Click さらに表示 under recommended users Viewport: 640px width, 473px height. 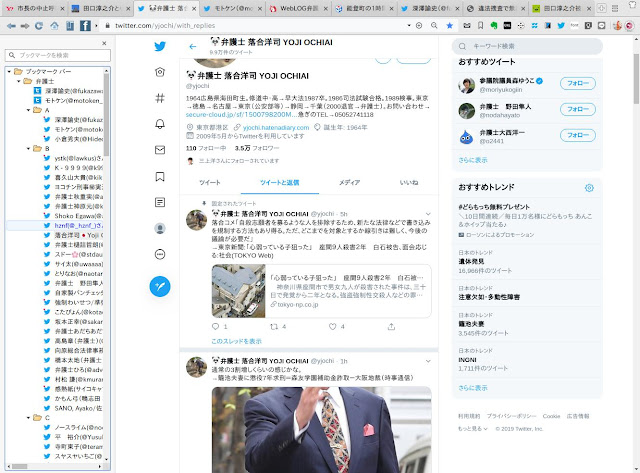click(x=473, y=160)
